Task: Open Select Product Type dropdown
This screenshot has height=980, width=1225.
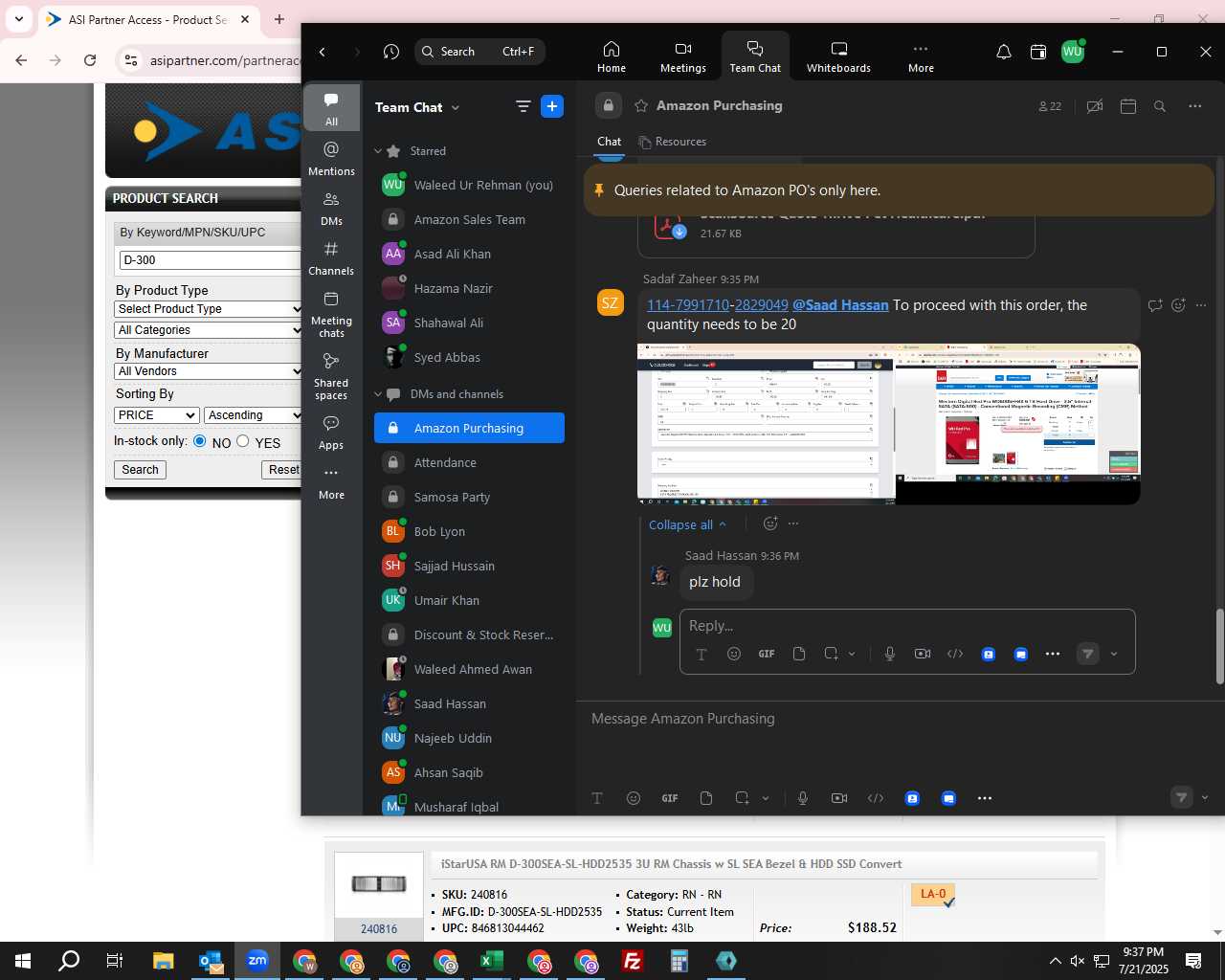Action: (208, 309)
